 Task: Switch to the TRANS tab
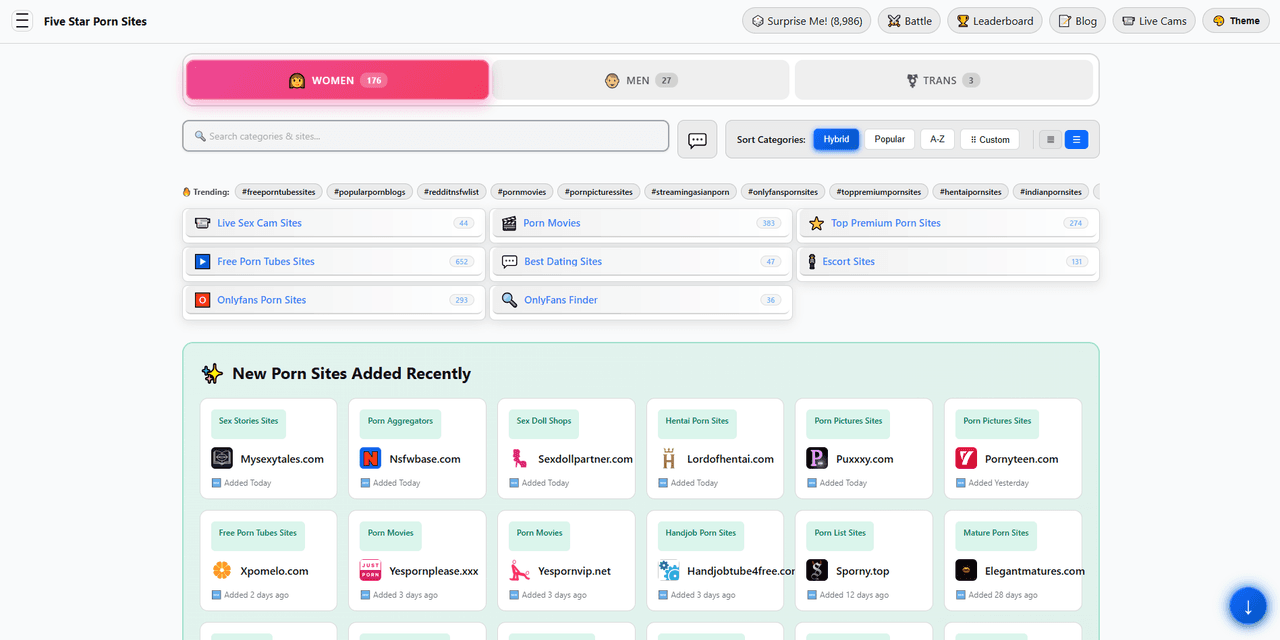tap(943, 80)
